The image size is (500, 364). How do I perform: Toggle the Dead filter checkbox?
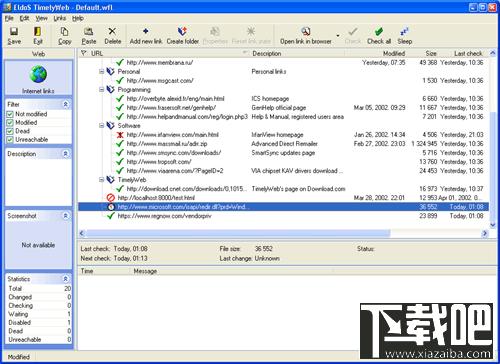(x=10, y=131)
